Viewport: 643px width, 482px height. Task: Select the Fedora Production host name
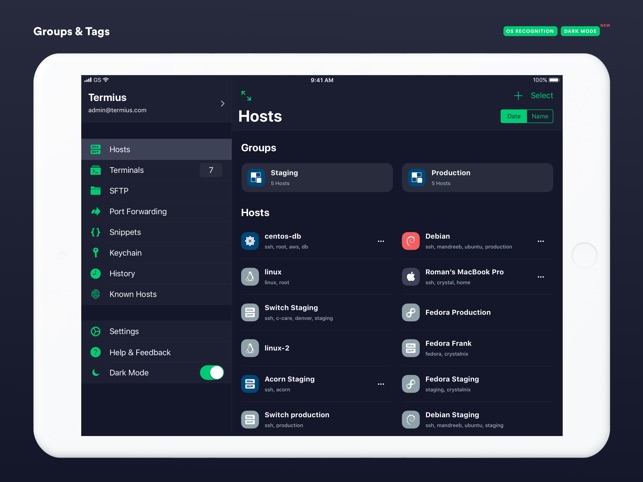(x=458, y=313)
